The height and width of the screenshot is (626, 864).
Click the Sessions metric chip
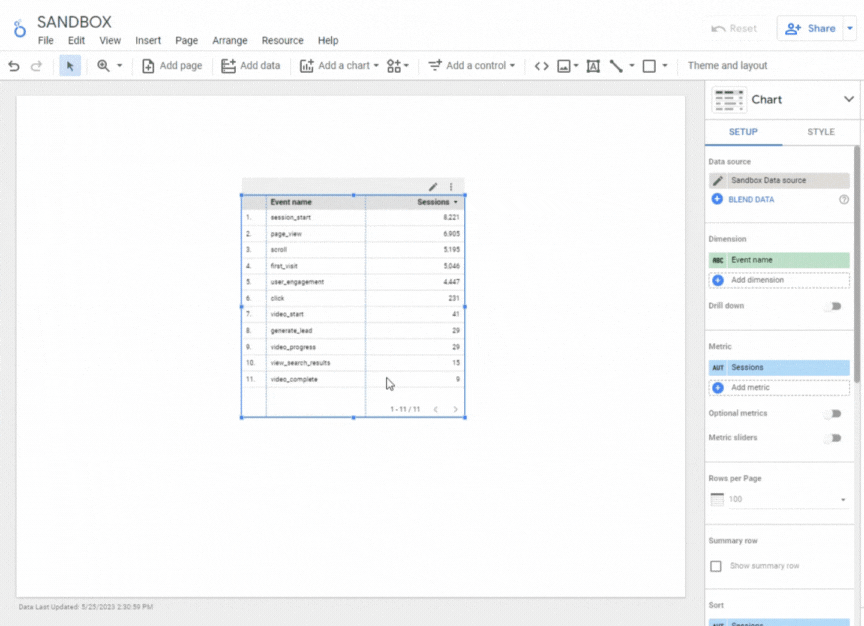pyautogui.click(x=779, y=368)
